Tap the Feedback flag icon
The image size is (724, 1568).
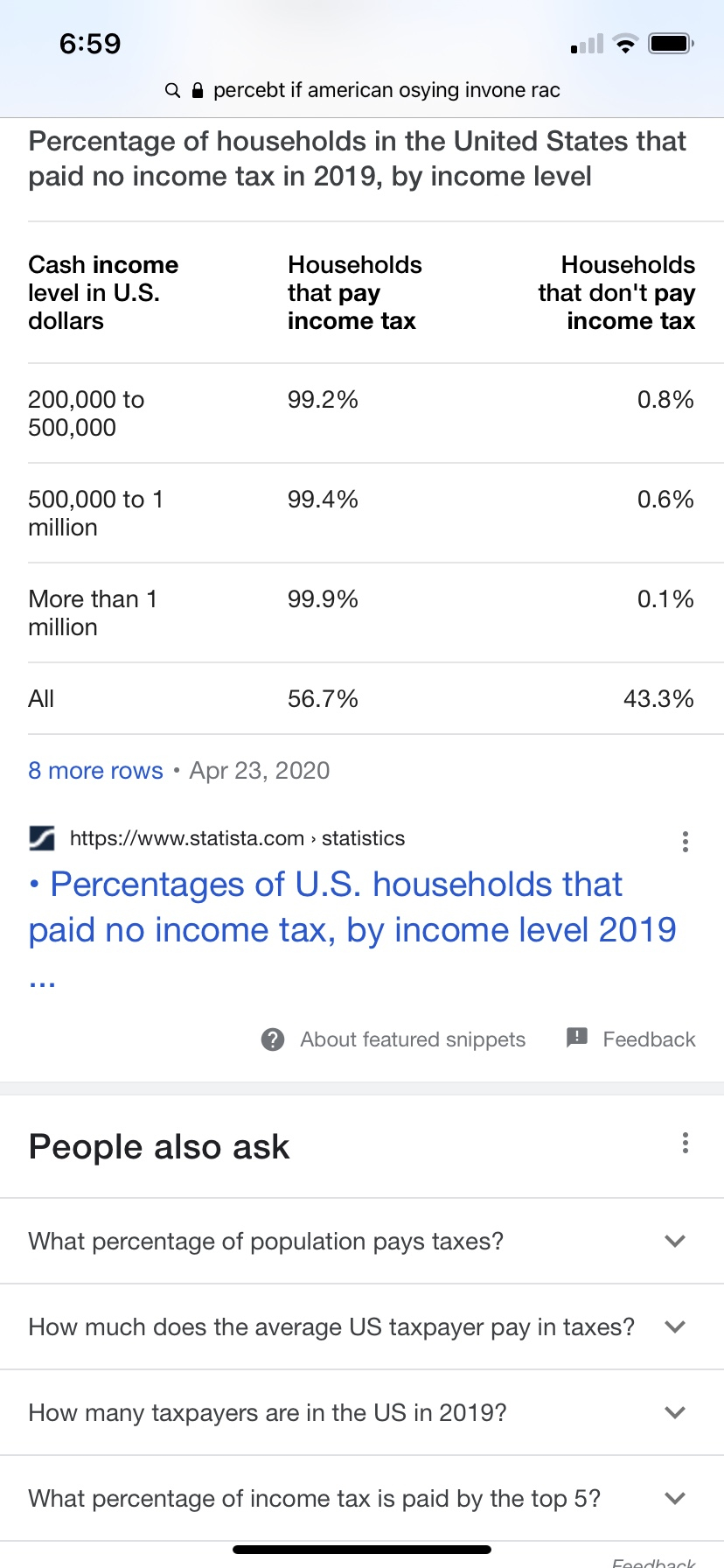pyautogui.click(x=577, y=1038)
